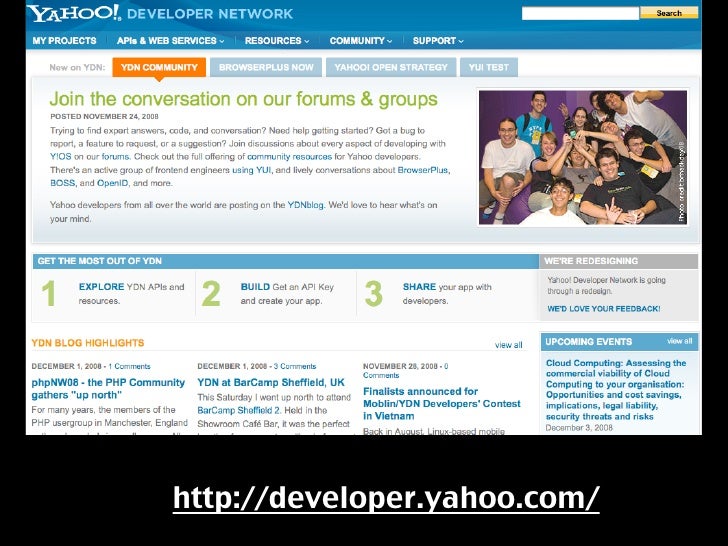Viewport: 728px width, 546px height.
Task: Click the YDN Blog Highlights heading
Action: 88,343
